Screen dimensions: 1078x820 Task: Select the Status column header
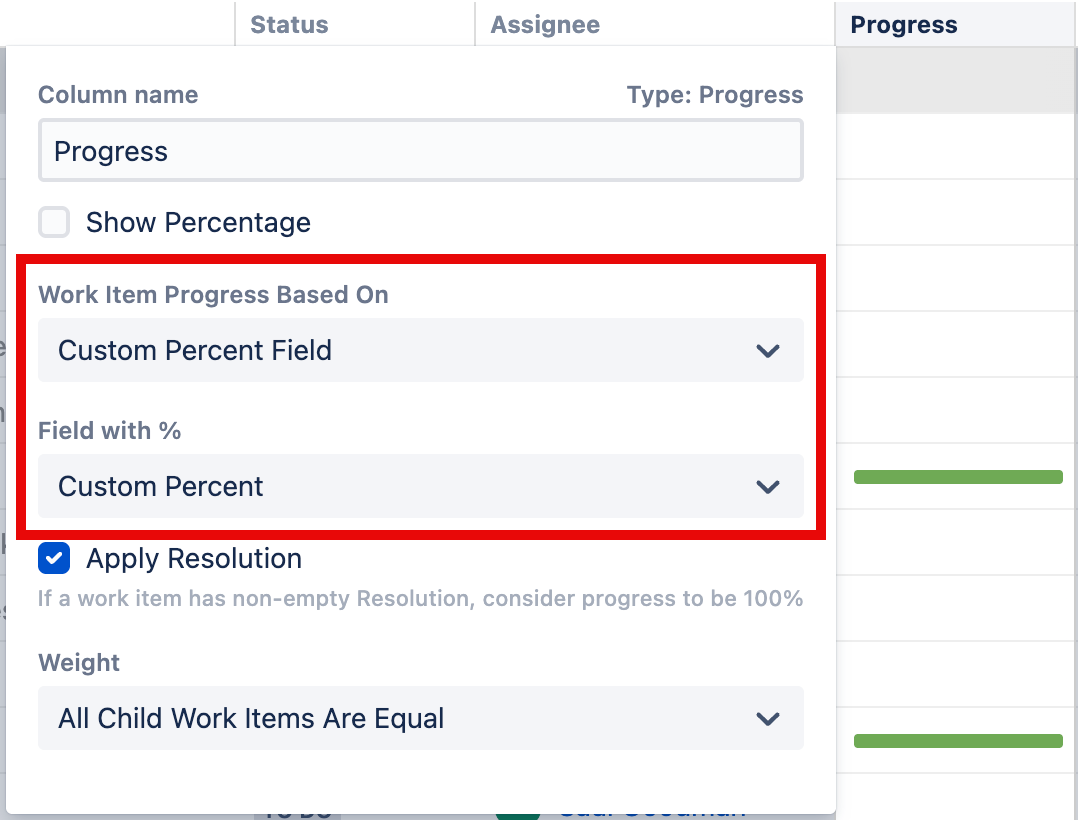(x=289, y=24)
